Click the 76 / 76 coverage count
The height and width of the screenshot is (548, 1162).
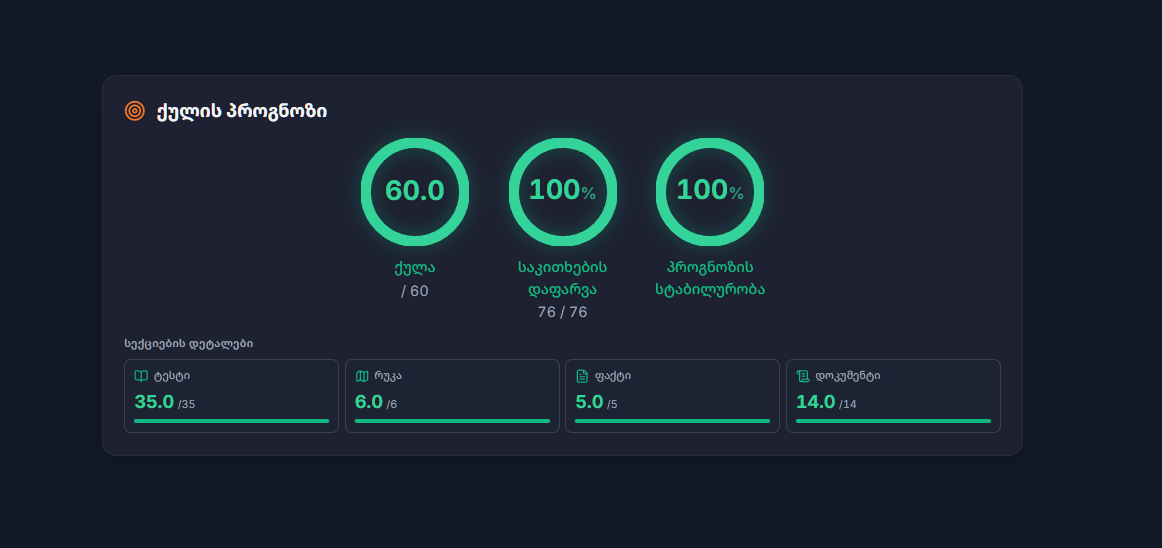coord(562,312)
